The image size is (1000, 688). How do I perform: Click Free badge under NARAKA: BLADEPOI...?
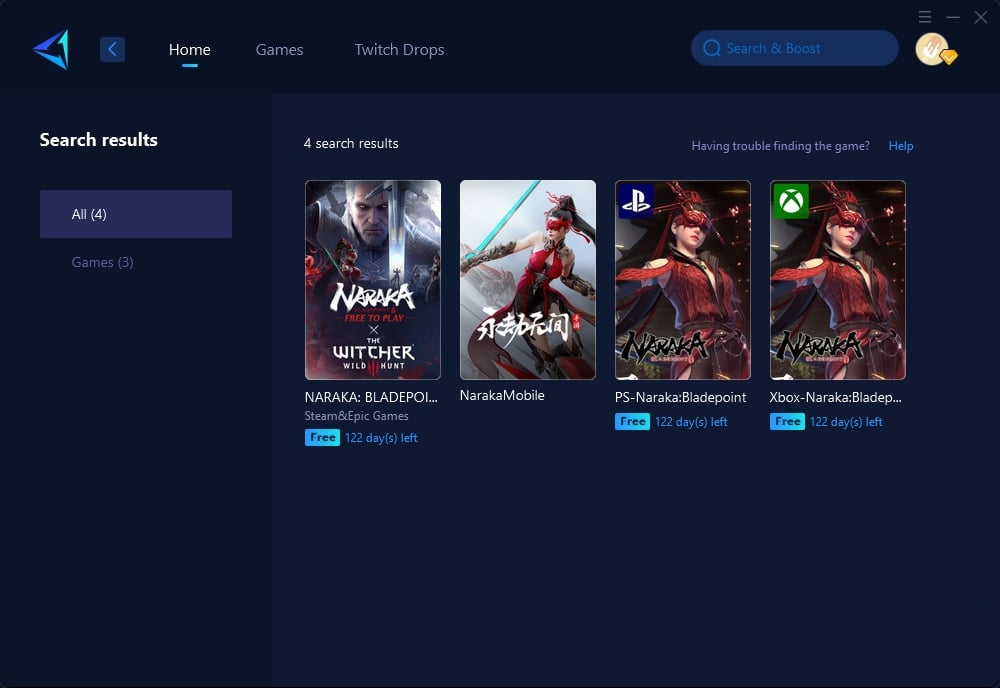[322, 437]
